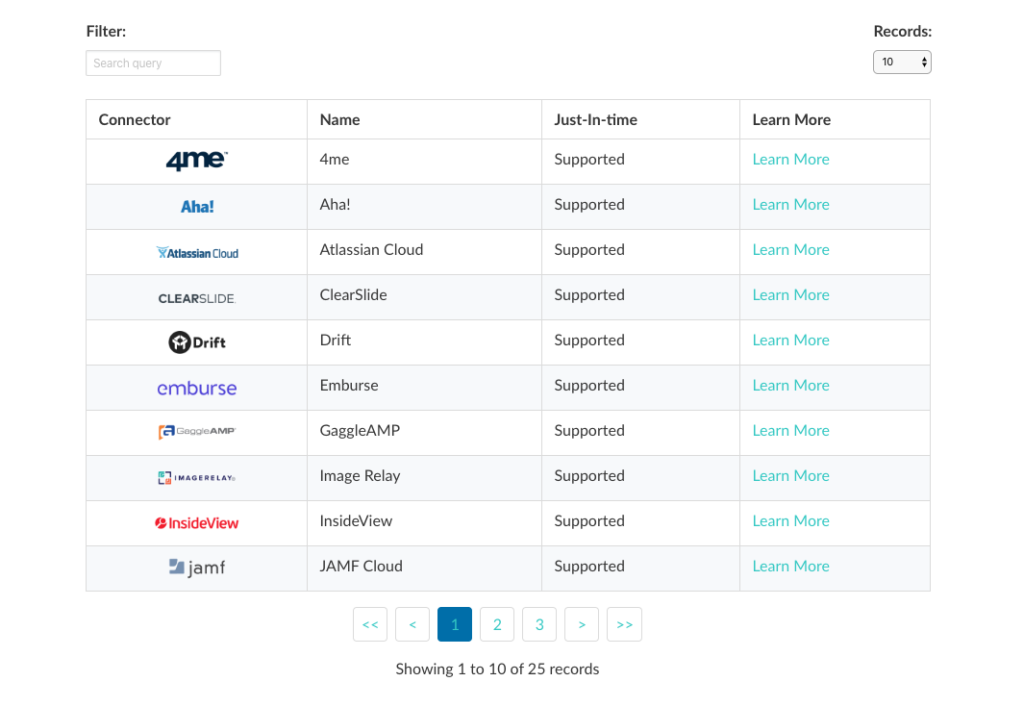Click the Drift connector logo
This screenshot has width=1024, height=707.
197,342
